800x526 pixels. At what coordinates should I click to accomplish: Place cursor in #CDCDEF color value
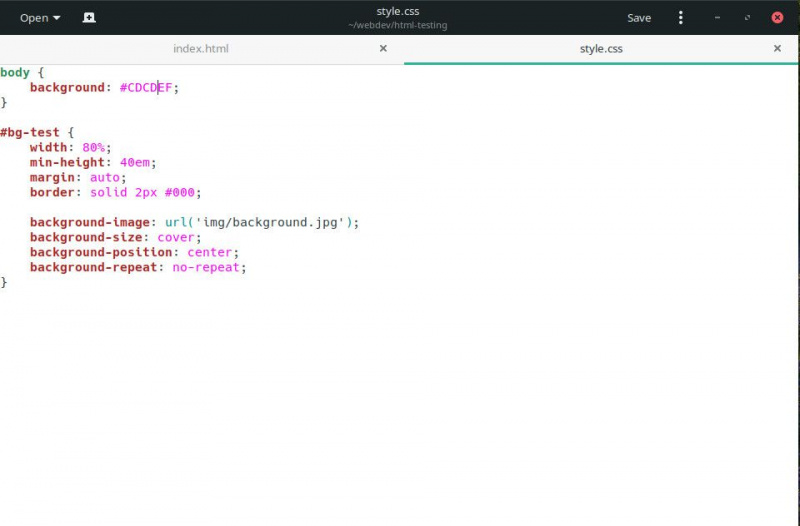click(x=146, y=88)
